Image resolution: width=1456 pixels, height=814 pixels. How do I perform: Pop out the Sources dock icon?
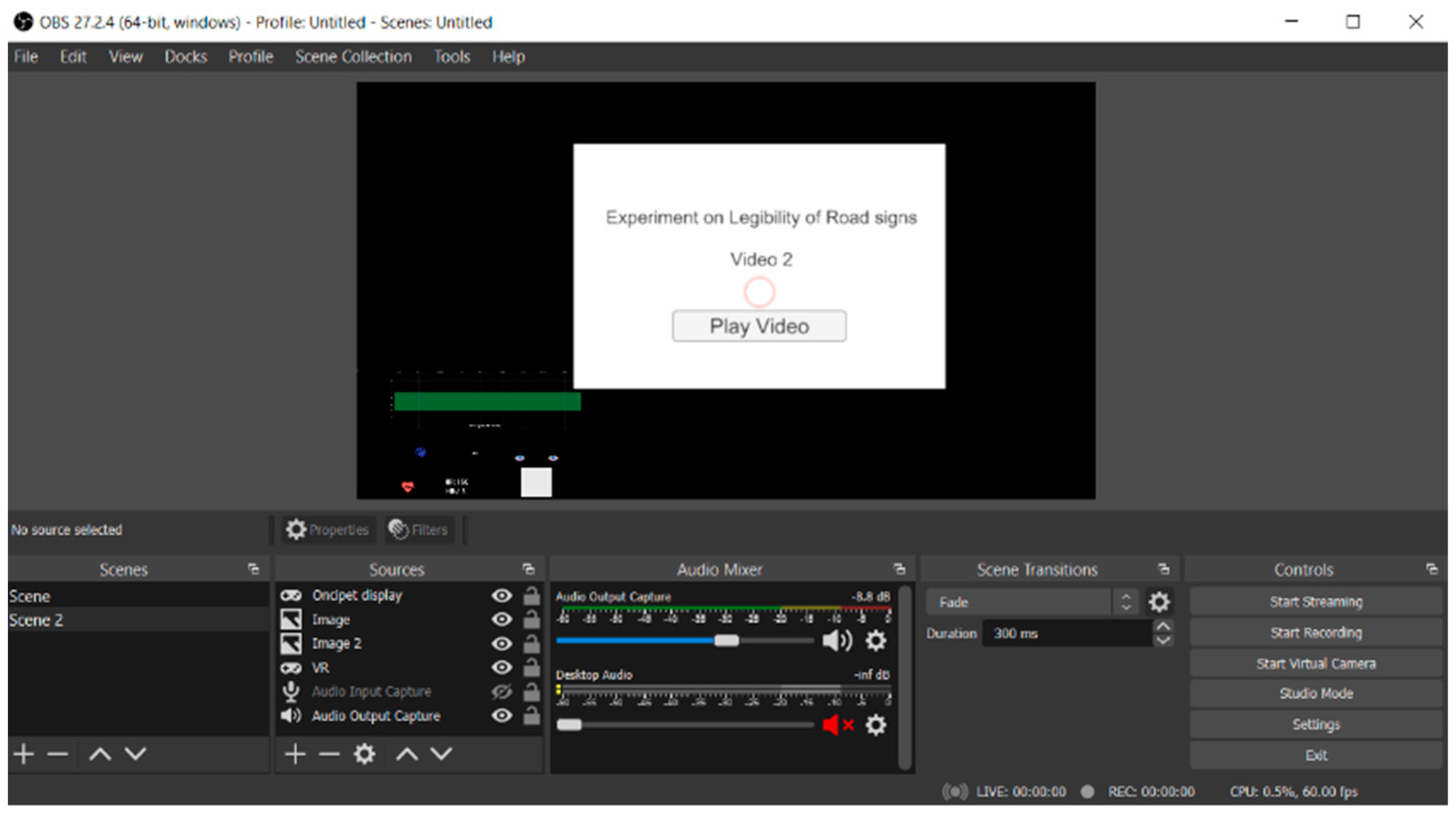click(528, 569)
